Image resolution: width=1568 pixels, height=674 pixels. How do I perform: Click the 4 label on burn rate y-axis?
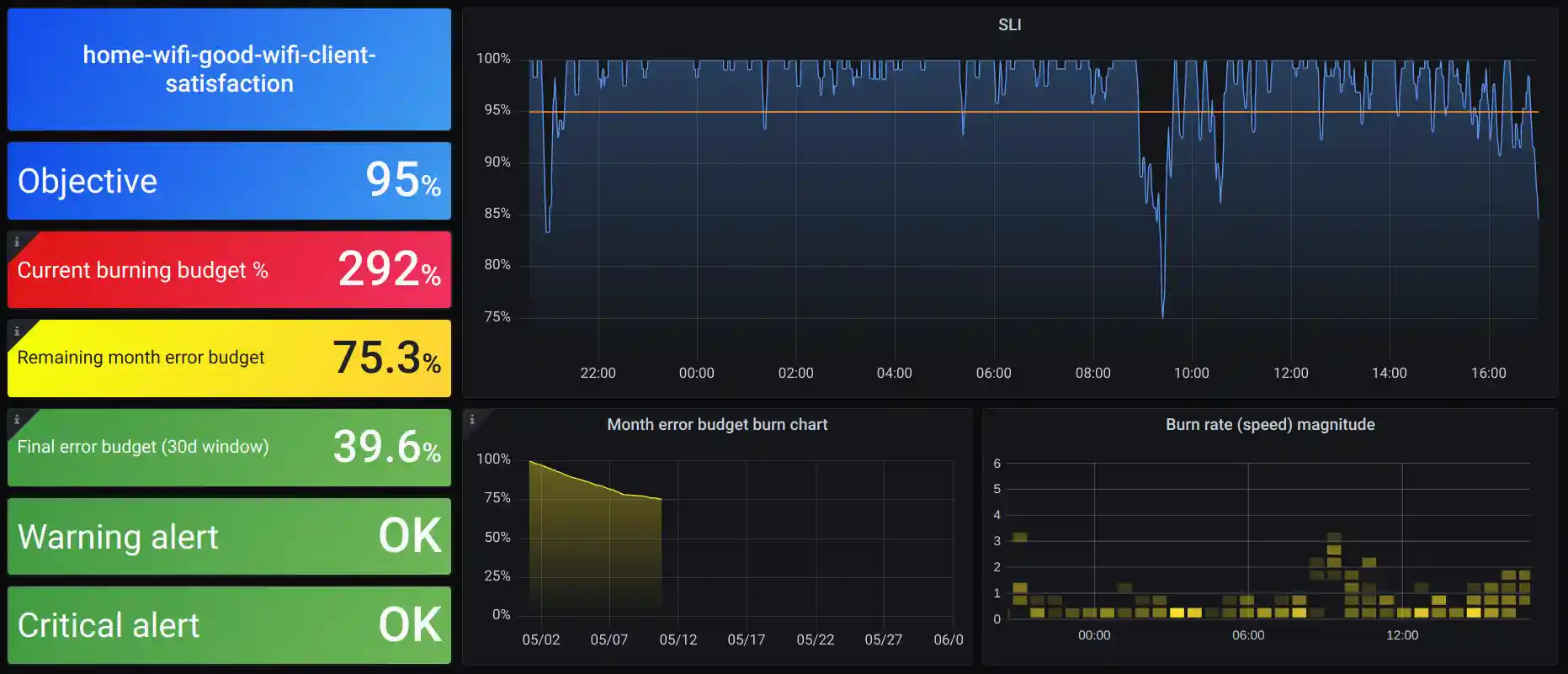[x=997, y=515]
